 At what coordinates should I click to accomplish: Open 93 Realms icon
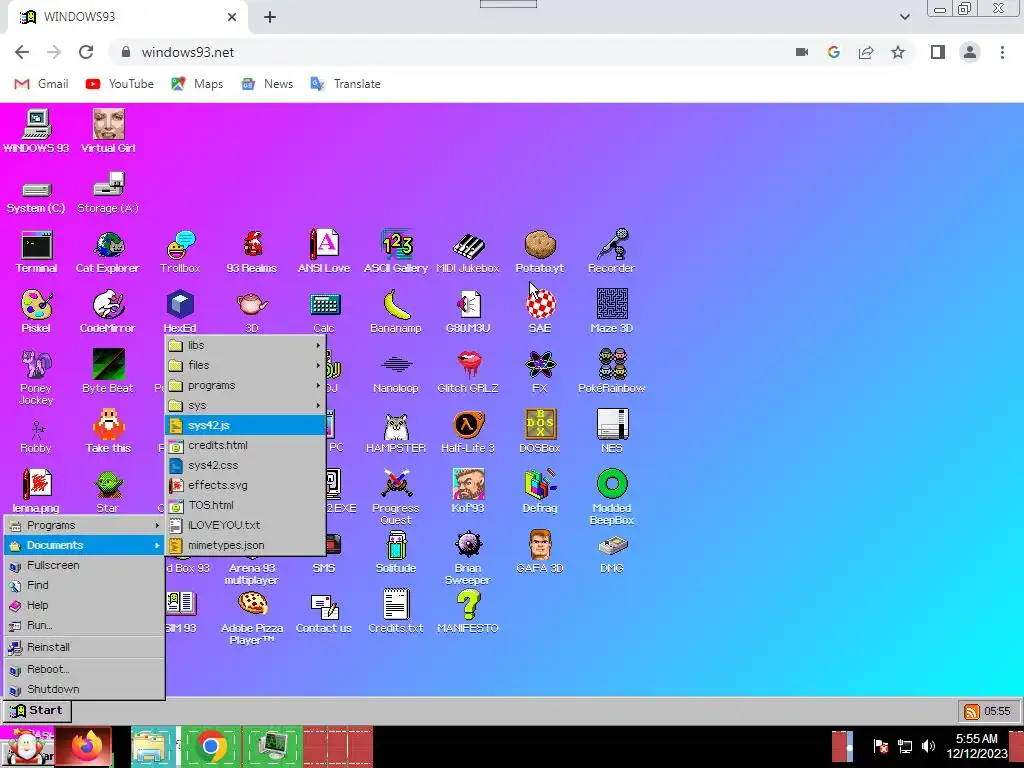tap(252, 252)
